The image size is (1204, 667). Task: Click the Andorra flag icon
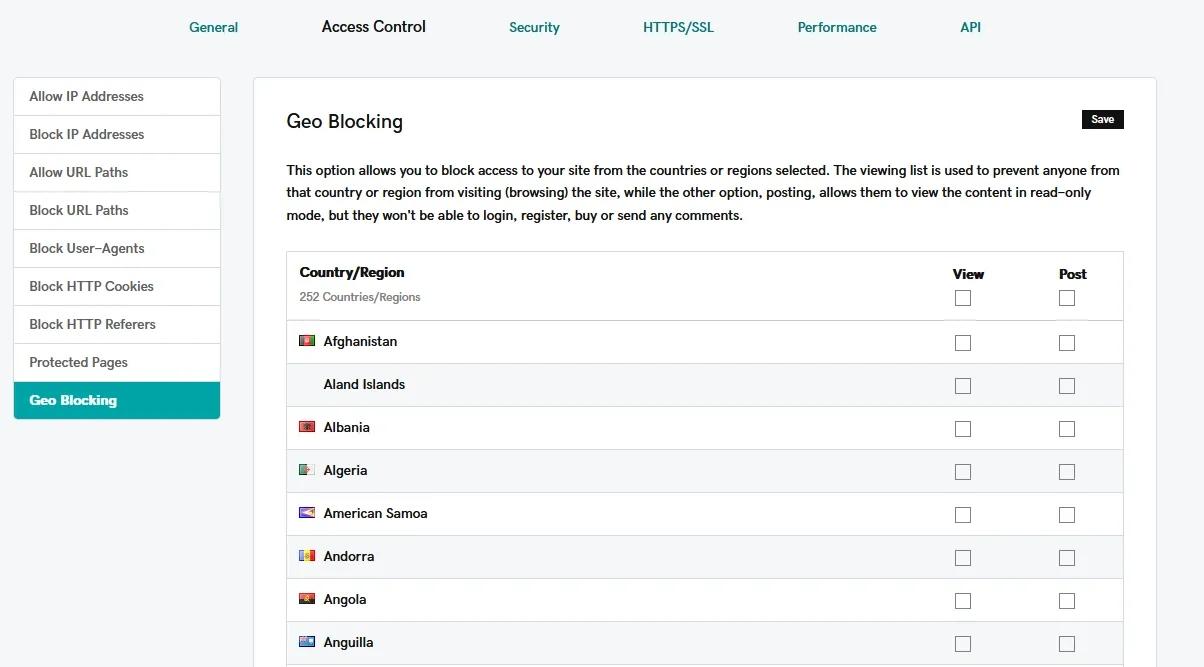tap(307, 556)
